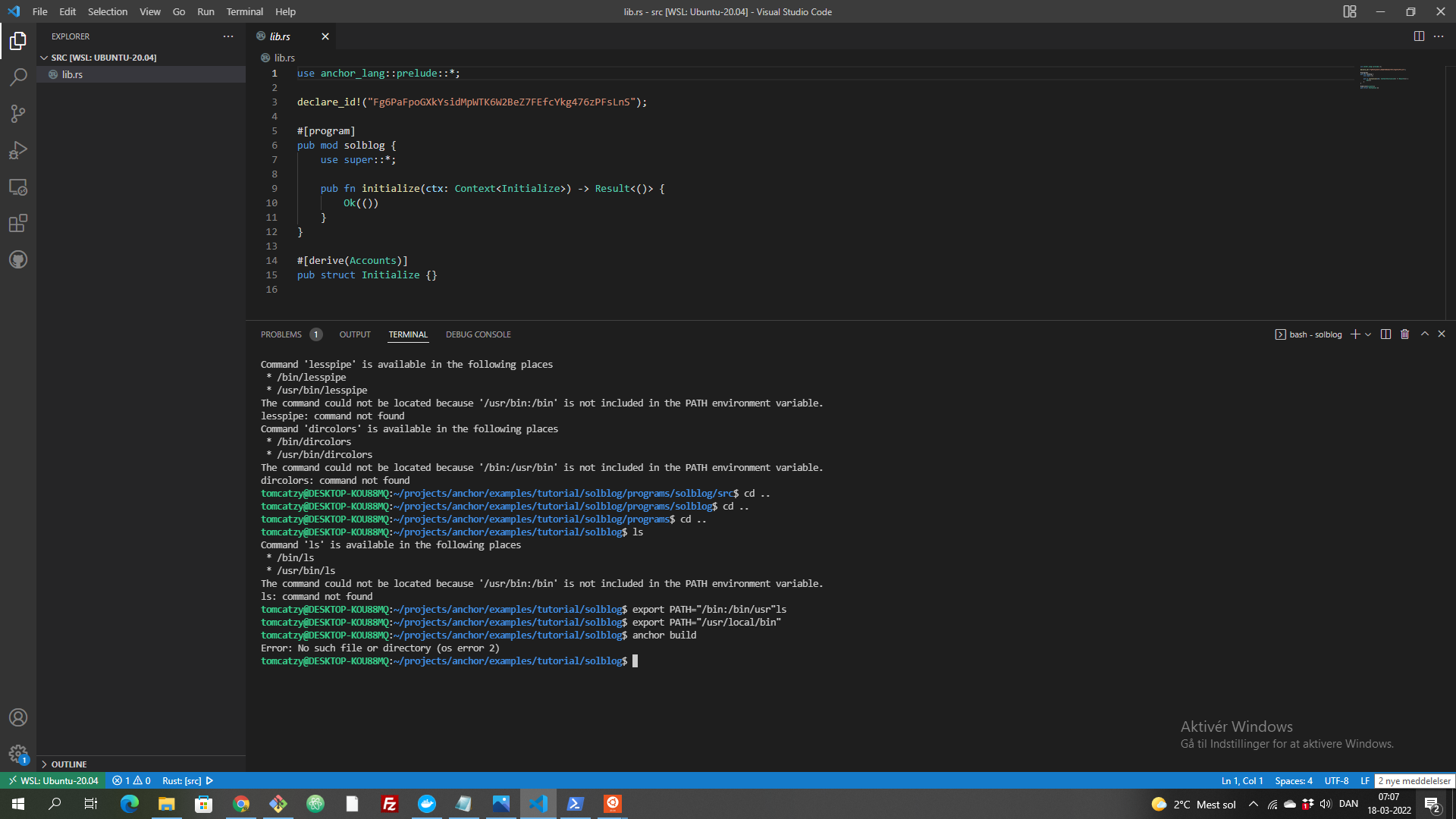
Task: Open the terminal profile dropdown arrow
Action: [x=1367, y=334]
